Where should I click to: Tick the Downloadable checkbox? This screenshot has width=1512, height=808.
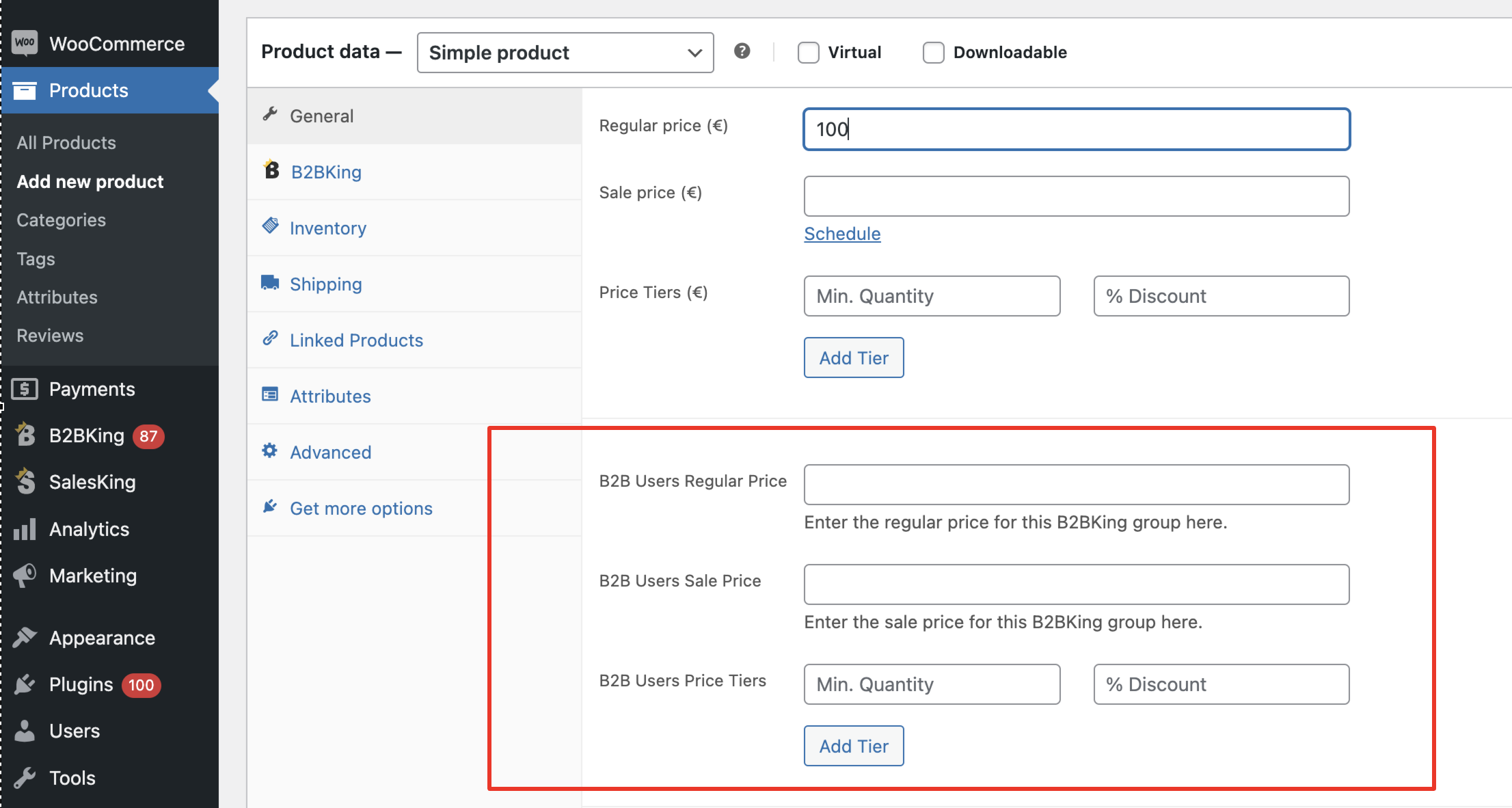[x=934, y=53]
